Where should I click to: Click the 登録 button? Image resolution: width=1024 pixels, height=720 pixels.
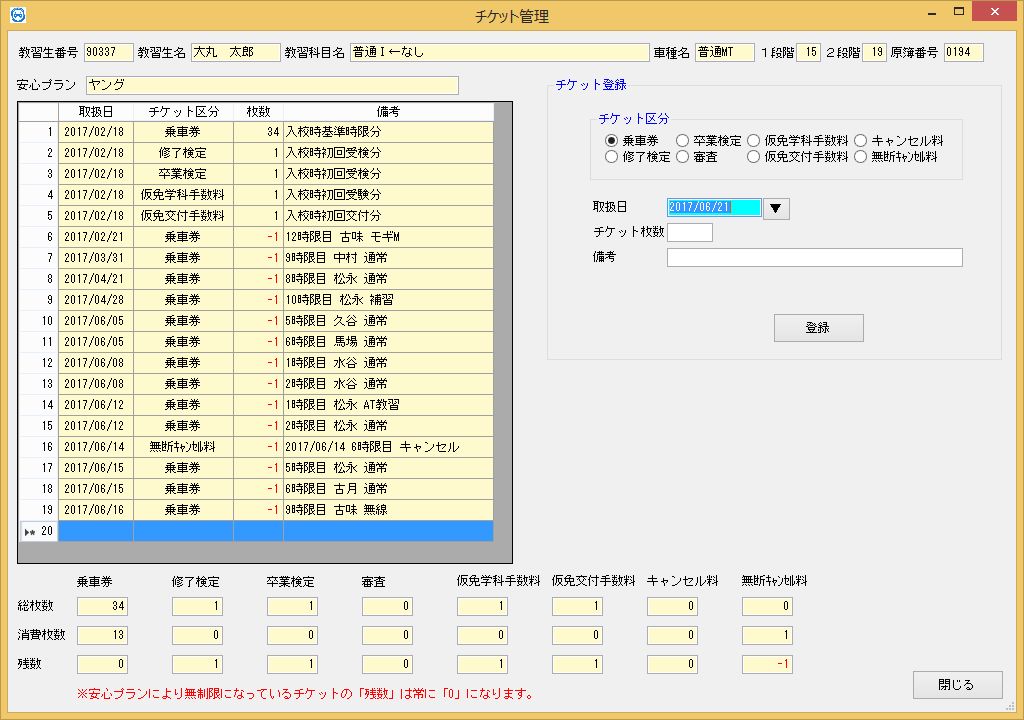coord(818,328)
